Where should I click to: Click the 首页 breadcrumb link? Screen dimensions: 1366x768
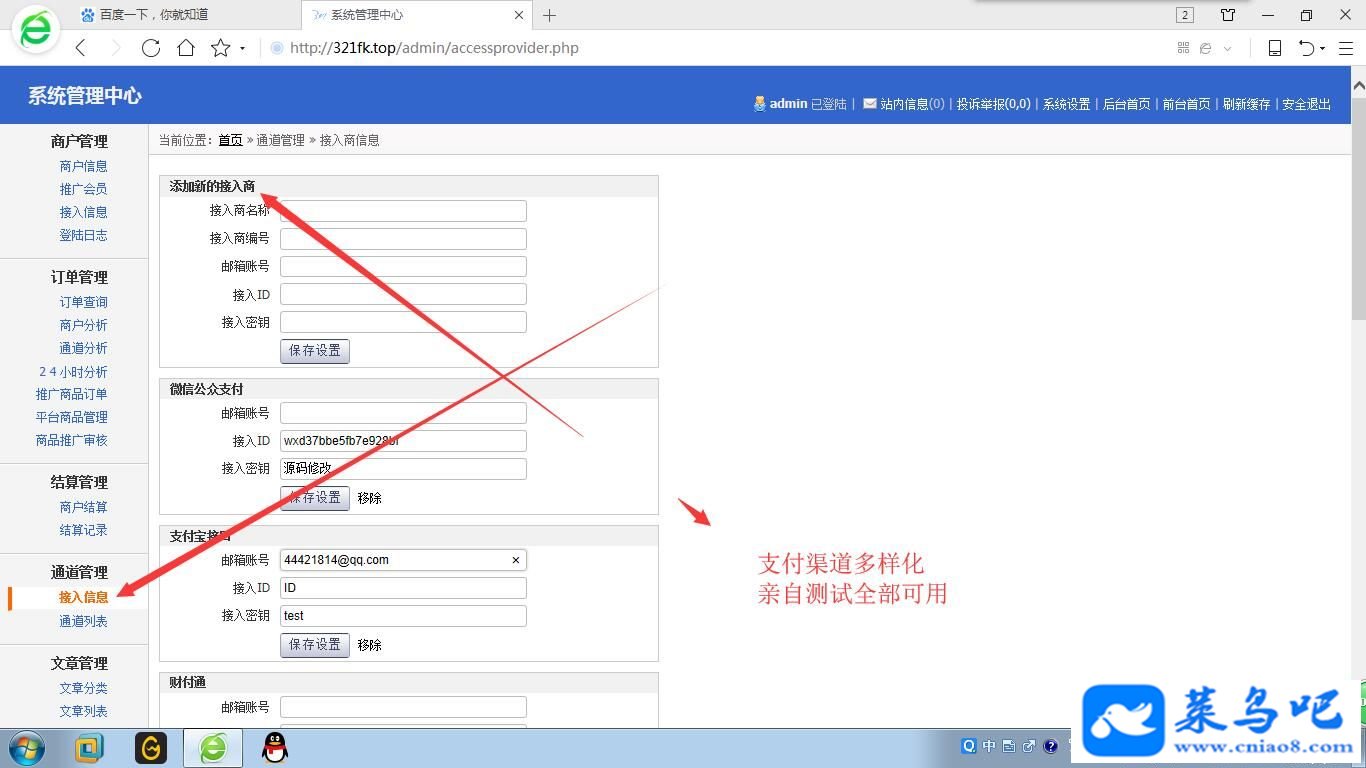pyautogui.click(x=230, y=140)
